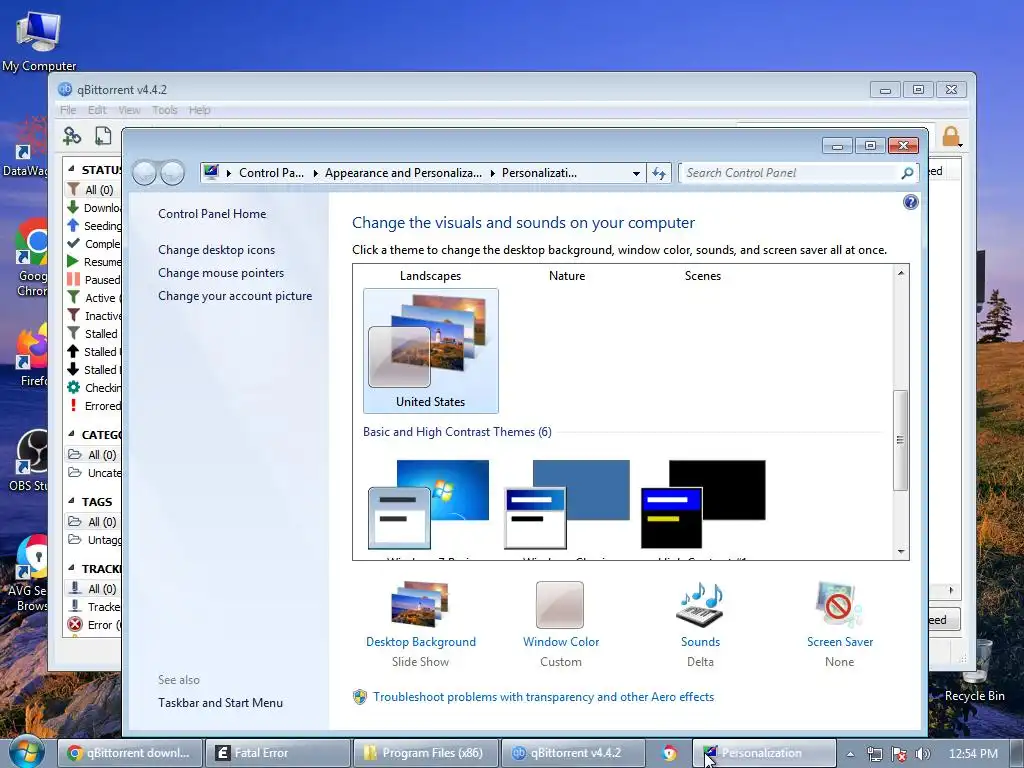This screenshot has height=768, width=1024.
Task: Click the theme list scroll up arrow
Action: [901, 273]
